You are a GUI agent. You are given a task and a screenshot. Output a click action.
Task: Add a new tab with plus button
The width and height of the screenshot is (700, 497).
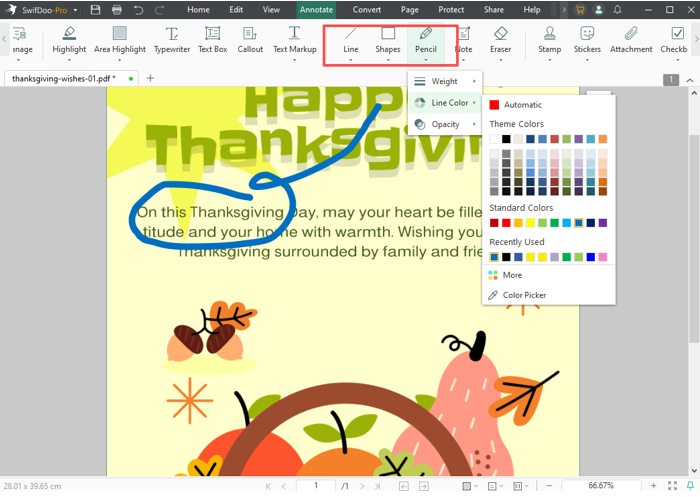tap(150, 78)
